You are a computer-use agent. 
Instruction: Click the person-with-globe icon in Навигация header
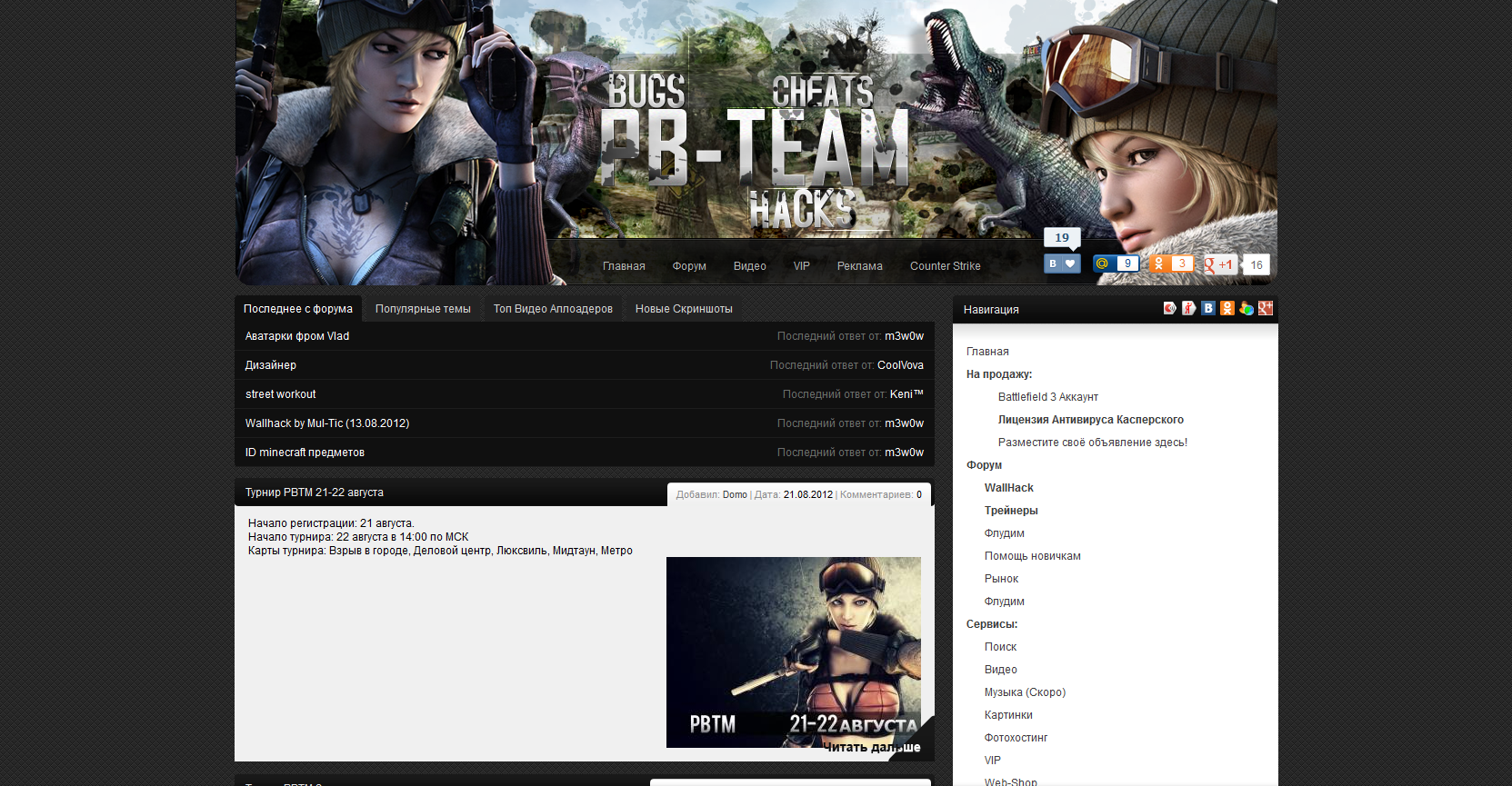[x=1247, y=308]
